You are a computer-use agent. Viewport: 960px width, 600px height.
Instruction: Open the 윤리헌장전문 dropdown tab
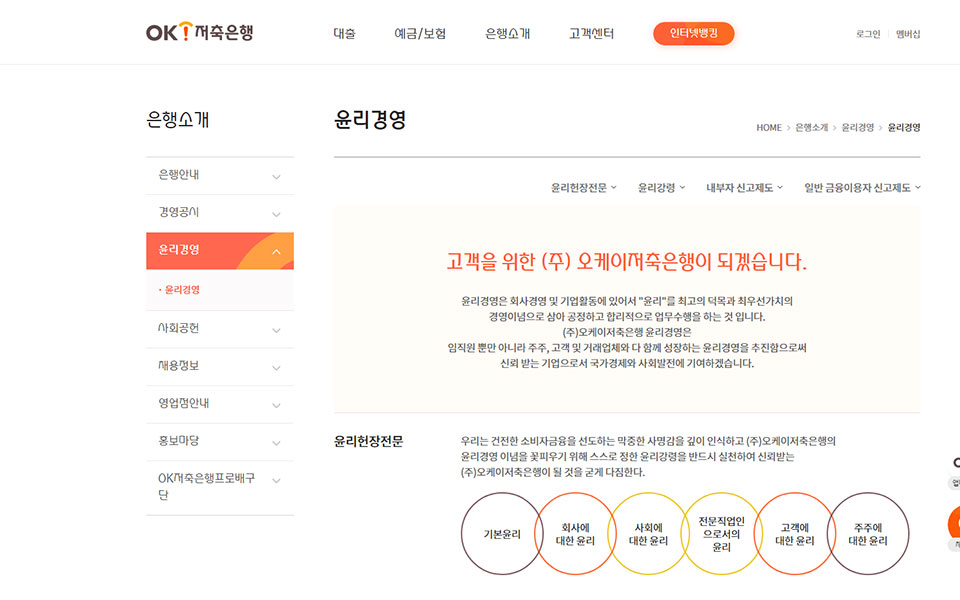(x=584, y=187)
